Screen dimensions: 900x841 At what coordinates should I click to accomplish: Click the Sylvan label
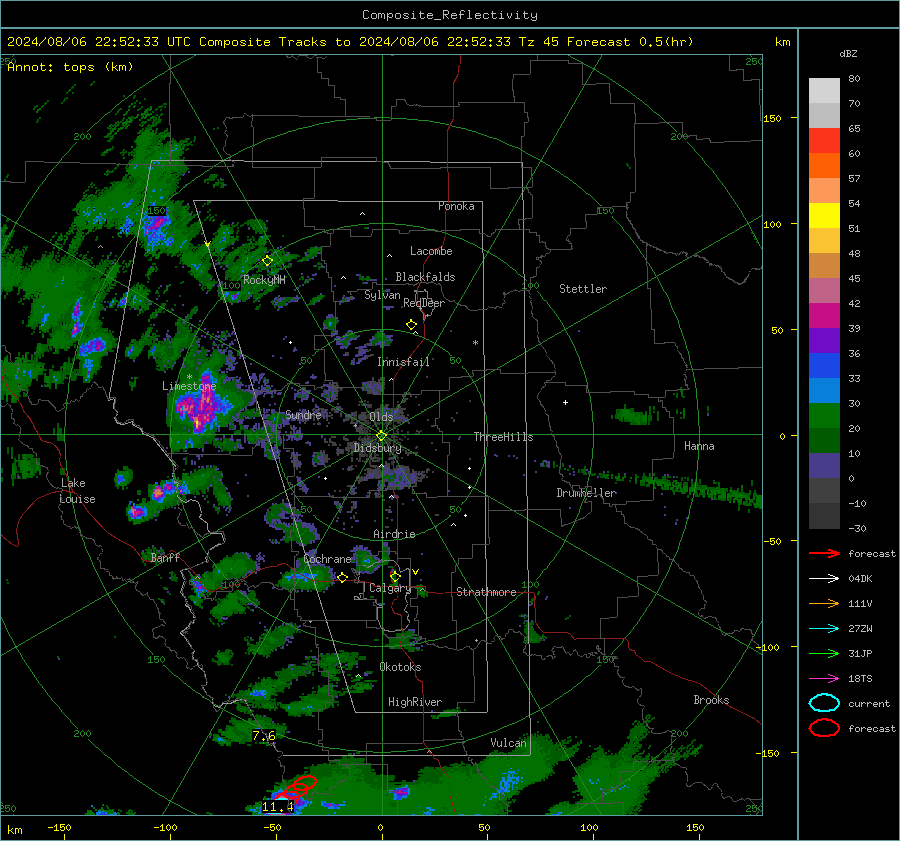pyautogui.click(x=382, y=295)
